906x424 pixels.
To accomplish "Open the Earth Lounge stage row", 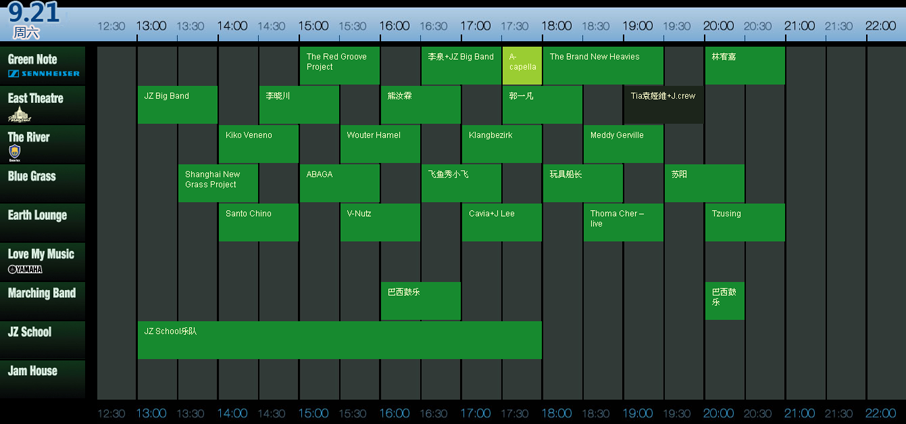I will (38, 215).
